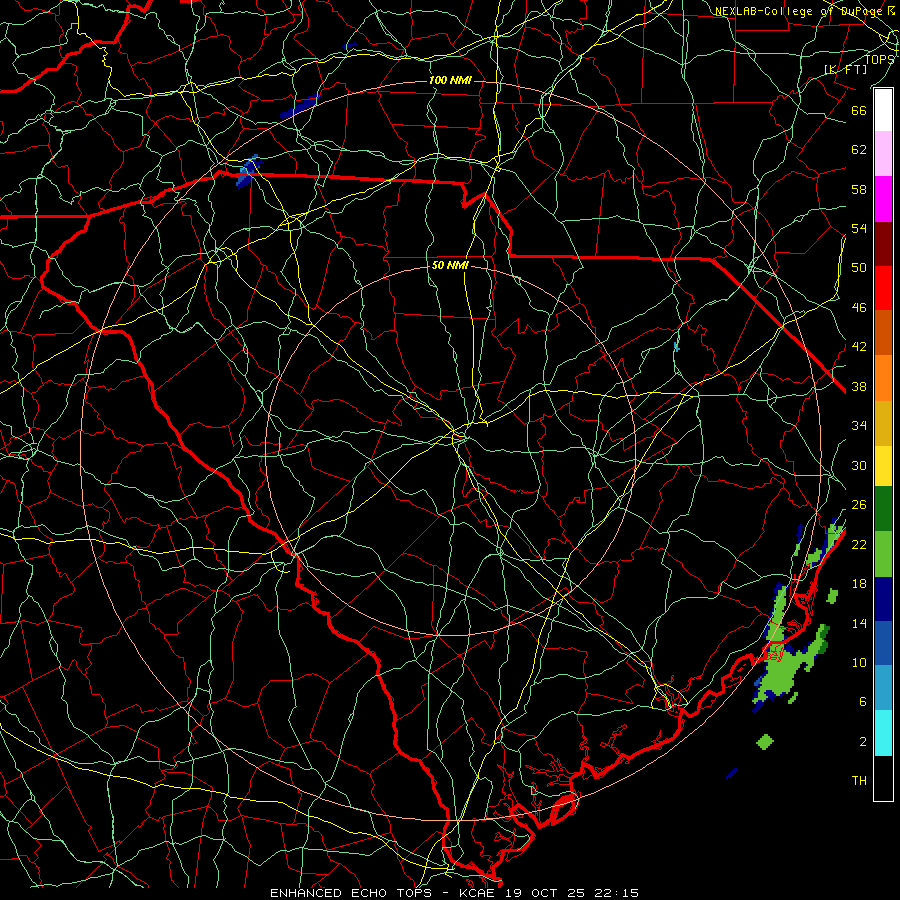Click the black TH legend swatch

coord(883,778)
